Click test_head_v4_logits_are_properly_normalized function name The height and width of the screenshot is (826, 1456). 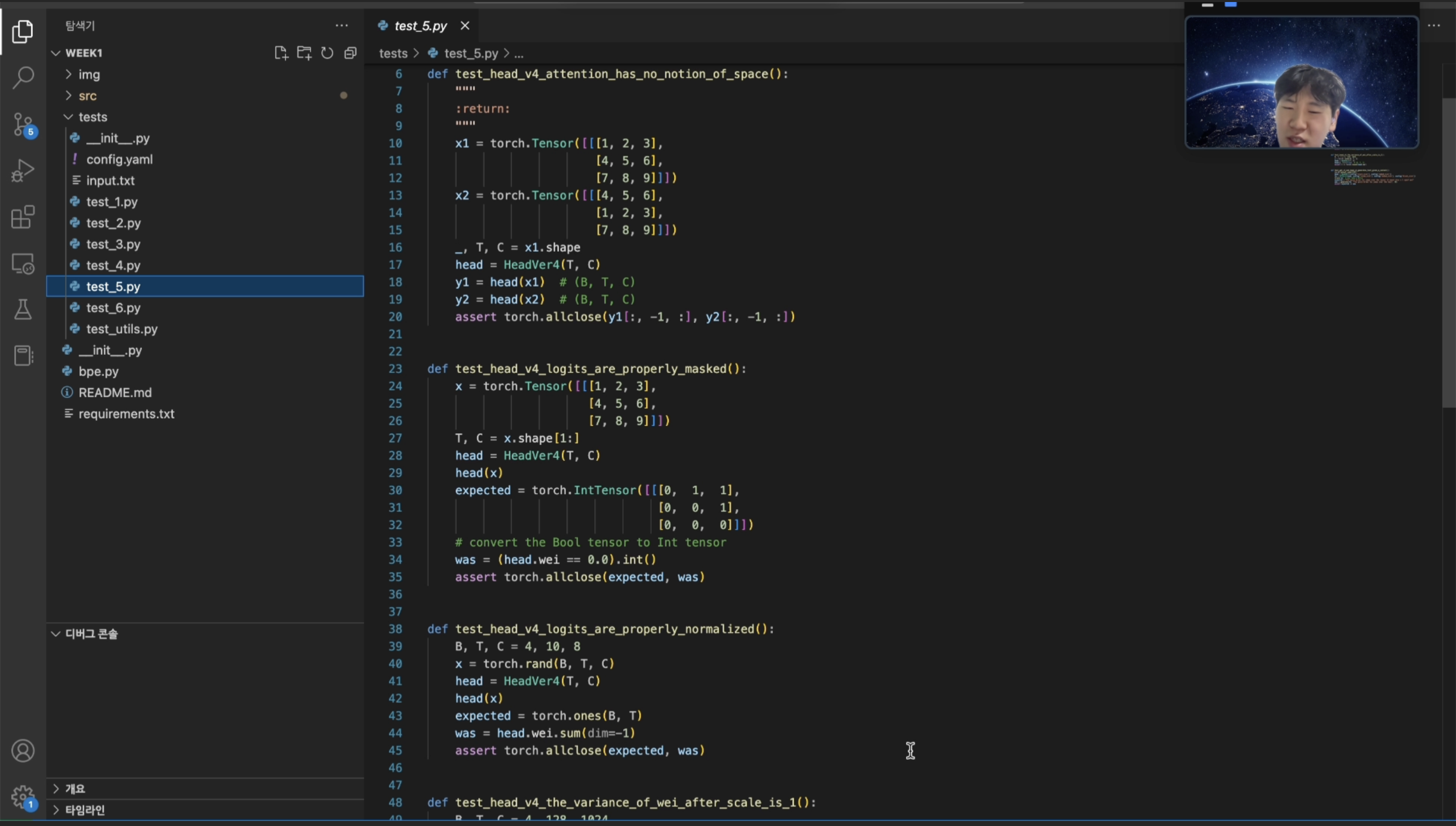[x=605, y=629]
